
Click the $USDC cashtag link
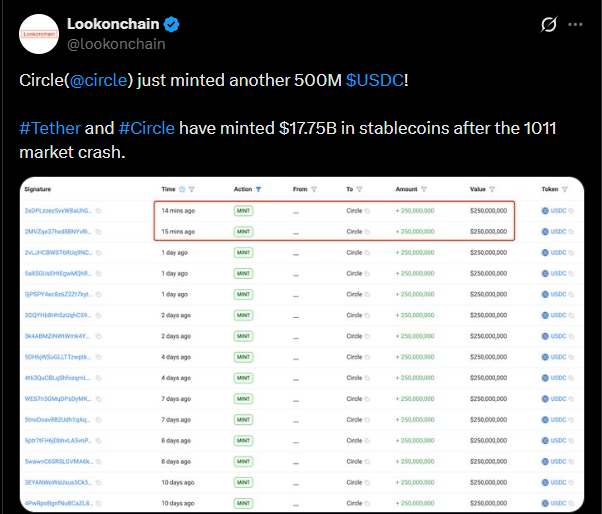pyautogui.click(x=376, y=79)
